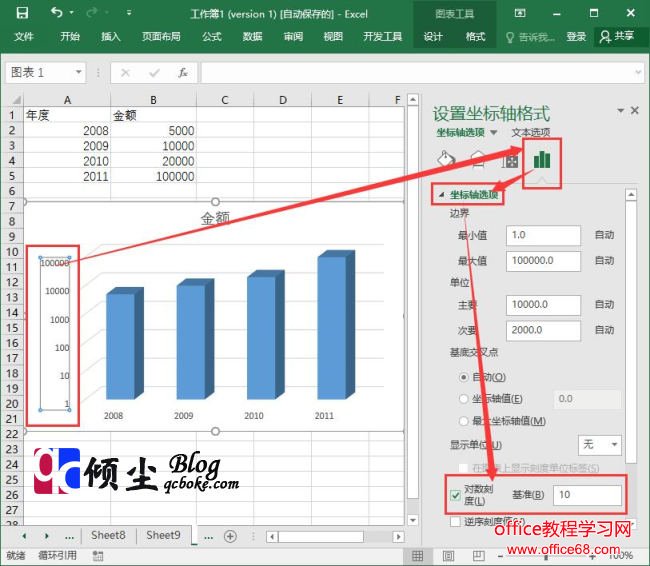Click the 登录 sign-in link
This screenshot has width=650, height=566.
[x=576, y=36]
